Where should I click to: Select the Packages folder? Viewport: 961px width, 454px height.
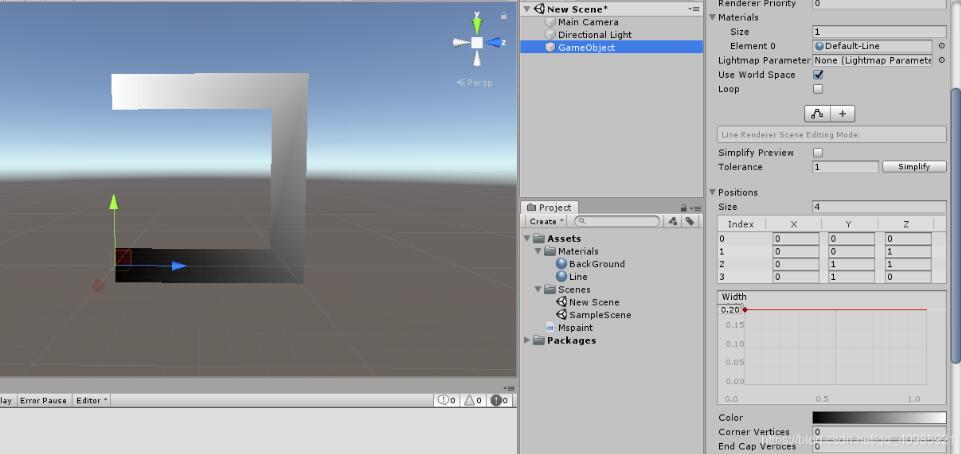point(571,341)
